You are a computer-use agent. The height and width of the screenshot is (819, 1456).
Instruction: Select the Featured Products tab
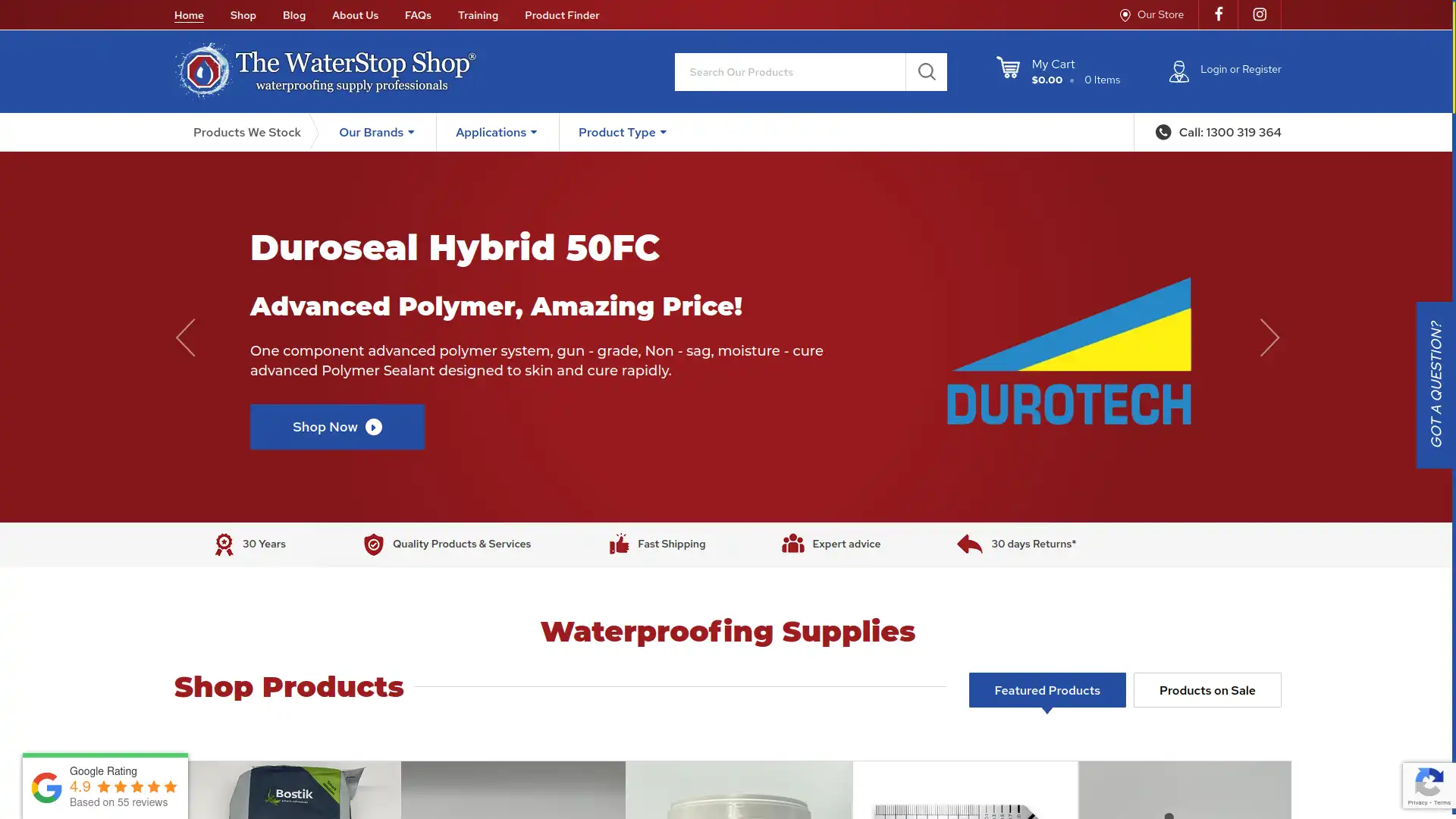click(1046, 690)
